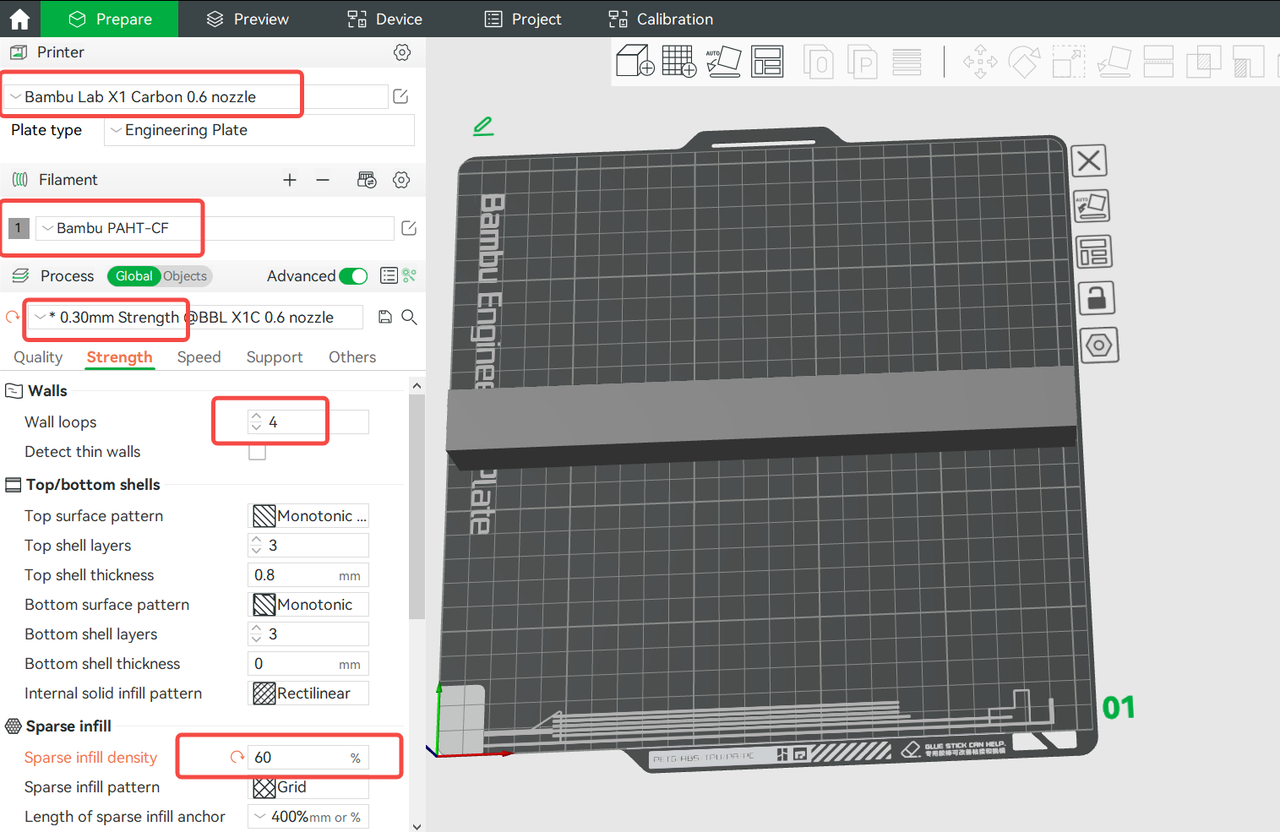Open the preset comparison list icon
Viewport: 1280px width, 832px height.
coord(389,276)
